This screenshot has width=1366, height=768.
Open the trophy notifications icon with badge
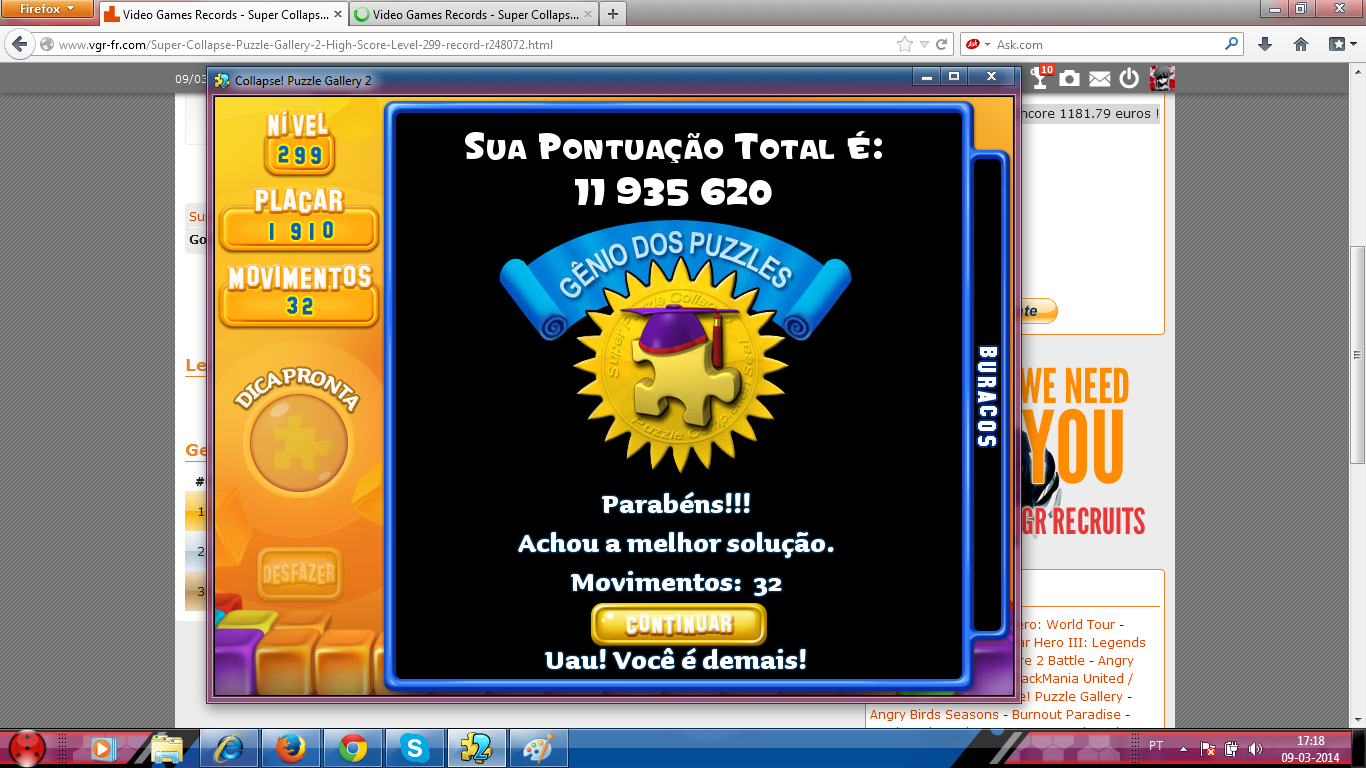(x=1041, y=78)
